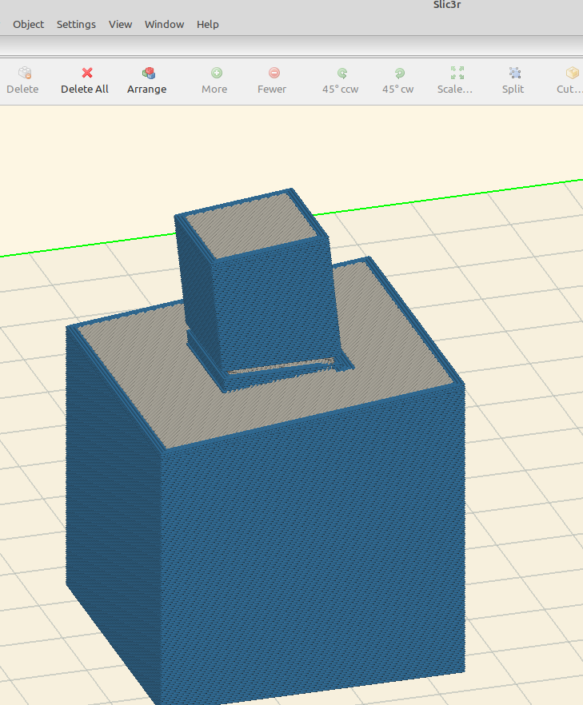Open the Object menu
Viewport: 583px width, 705px height.
pos(28,24)
